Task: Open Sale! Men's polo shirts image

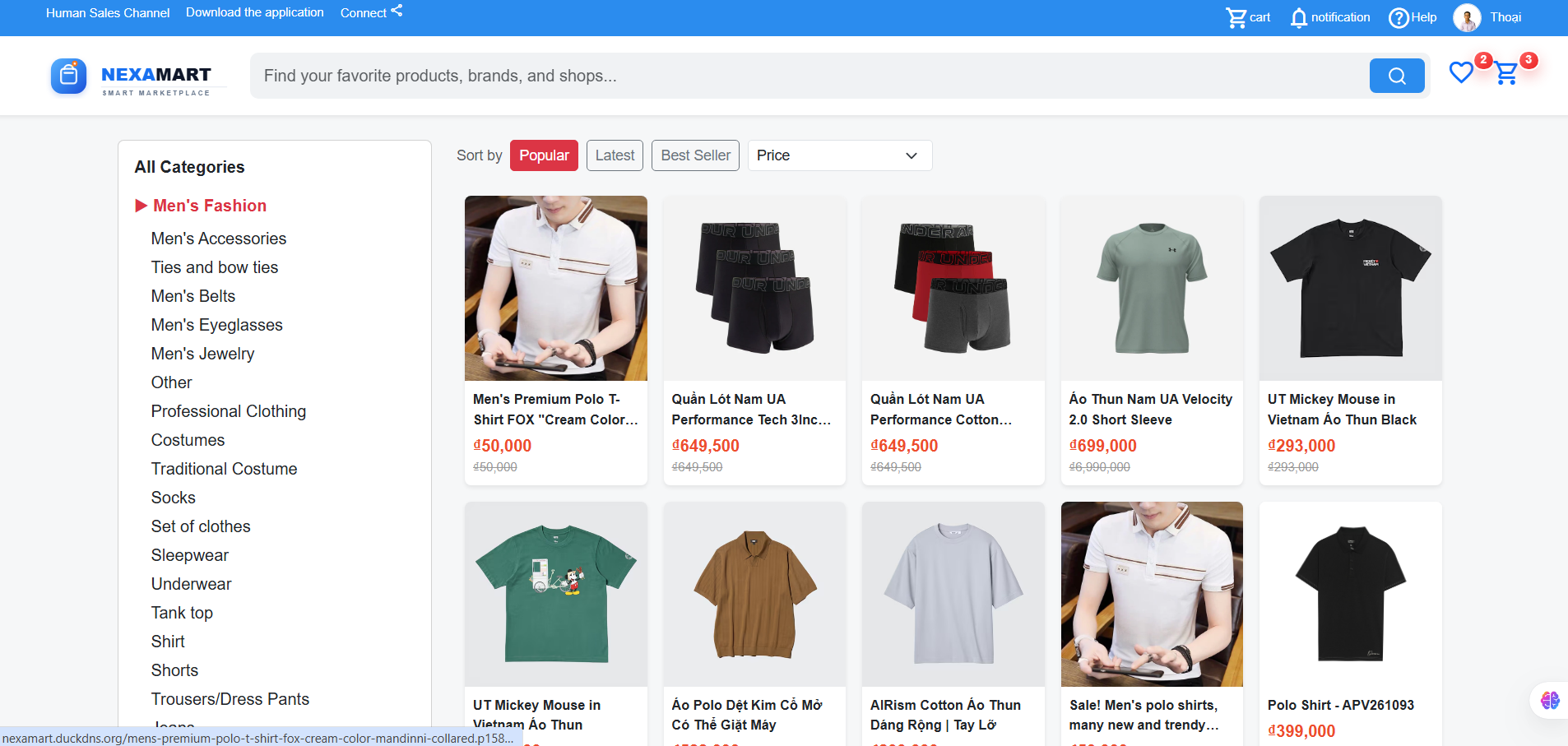Action: pos(1152,594)
